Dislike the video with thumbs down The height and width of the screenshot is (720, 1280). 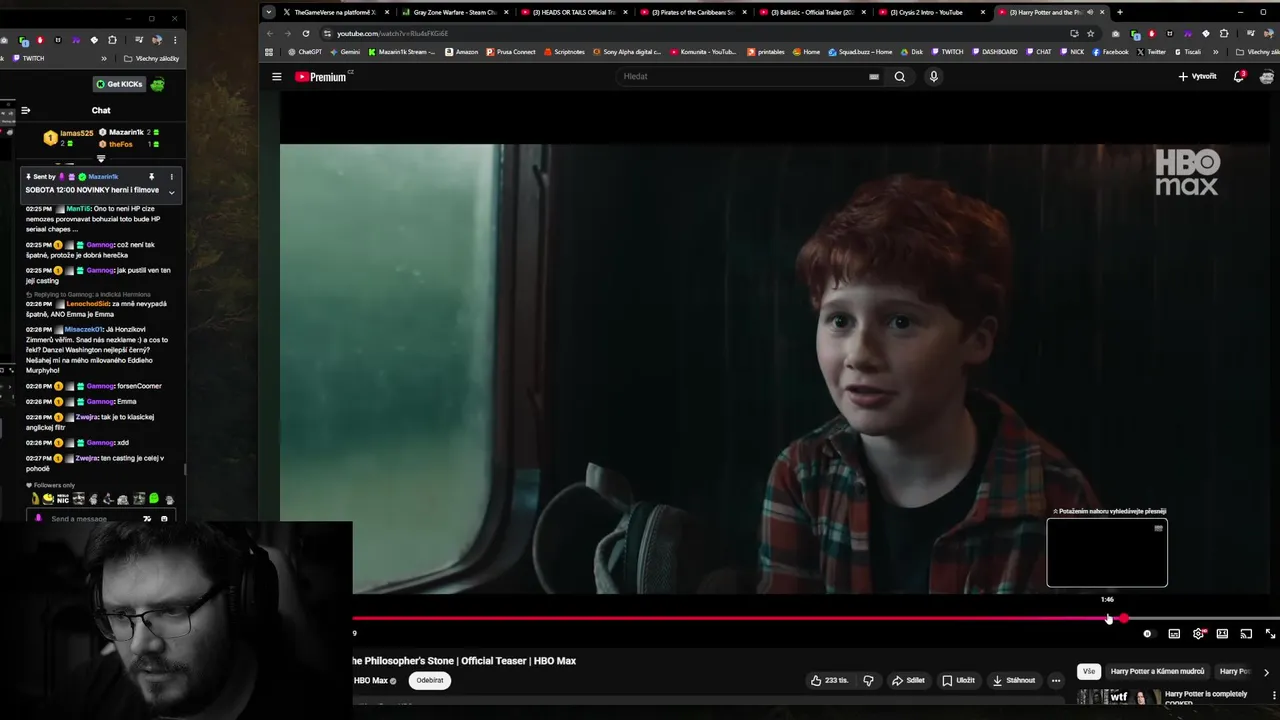[x=868, y=680]
